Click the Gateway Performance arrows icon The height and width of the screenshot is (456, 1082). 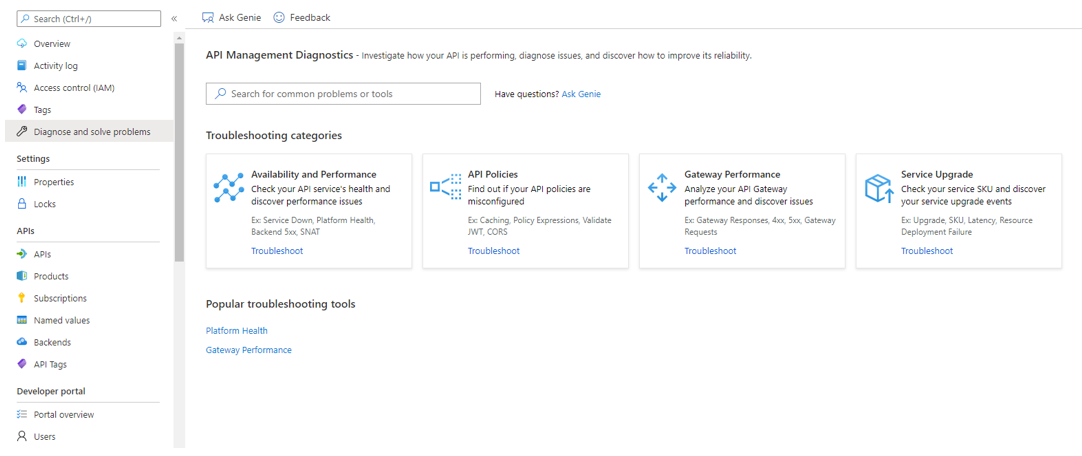pyautogui.click(x=662, y=187)
